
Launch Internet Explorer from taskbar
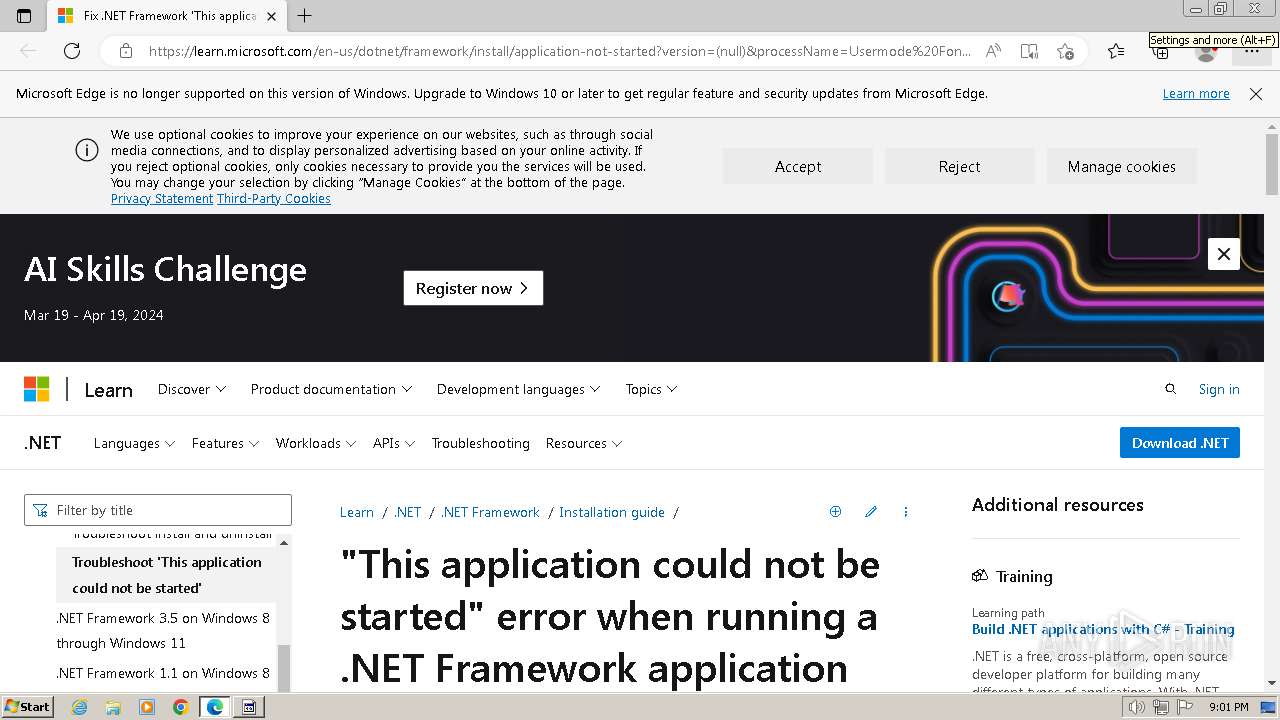click(x=80, y=707)
